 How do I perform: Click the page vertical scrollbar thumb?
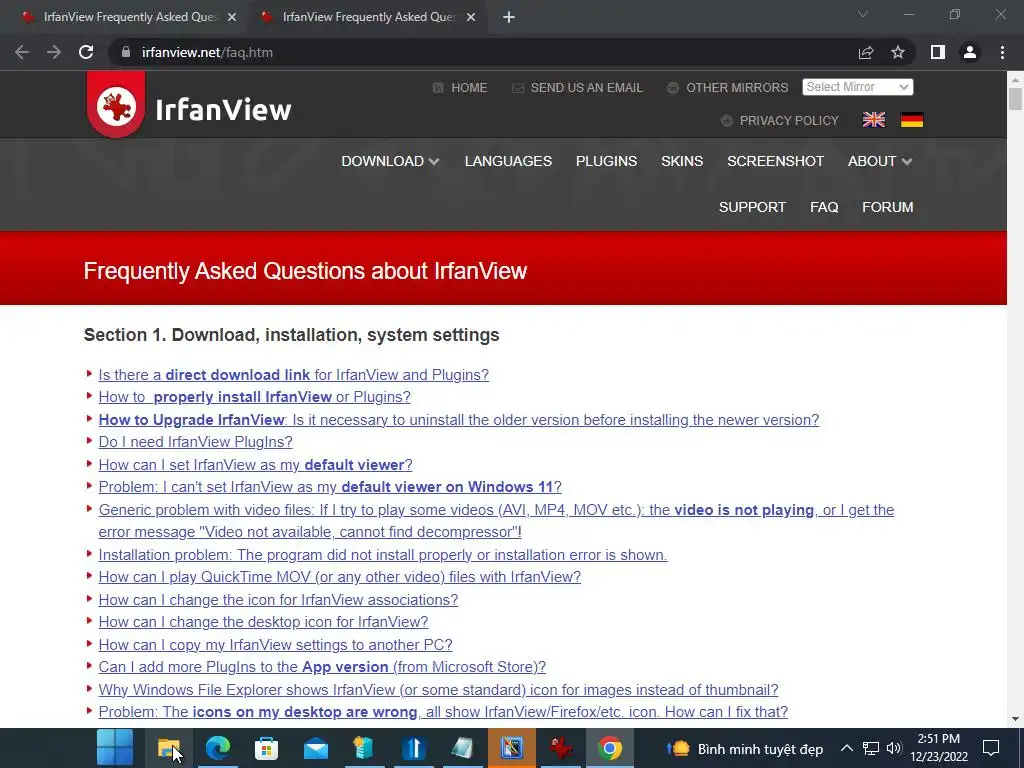(x=1015, y=99)
